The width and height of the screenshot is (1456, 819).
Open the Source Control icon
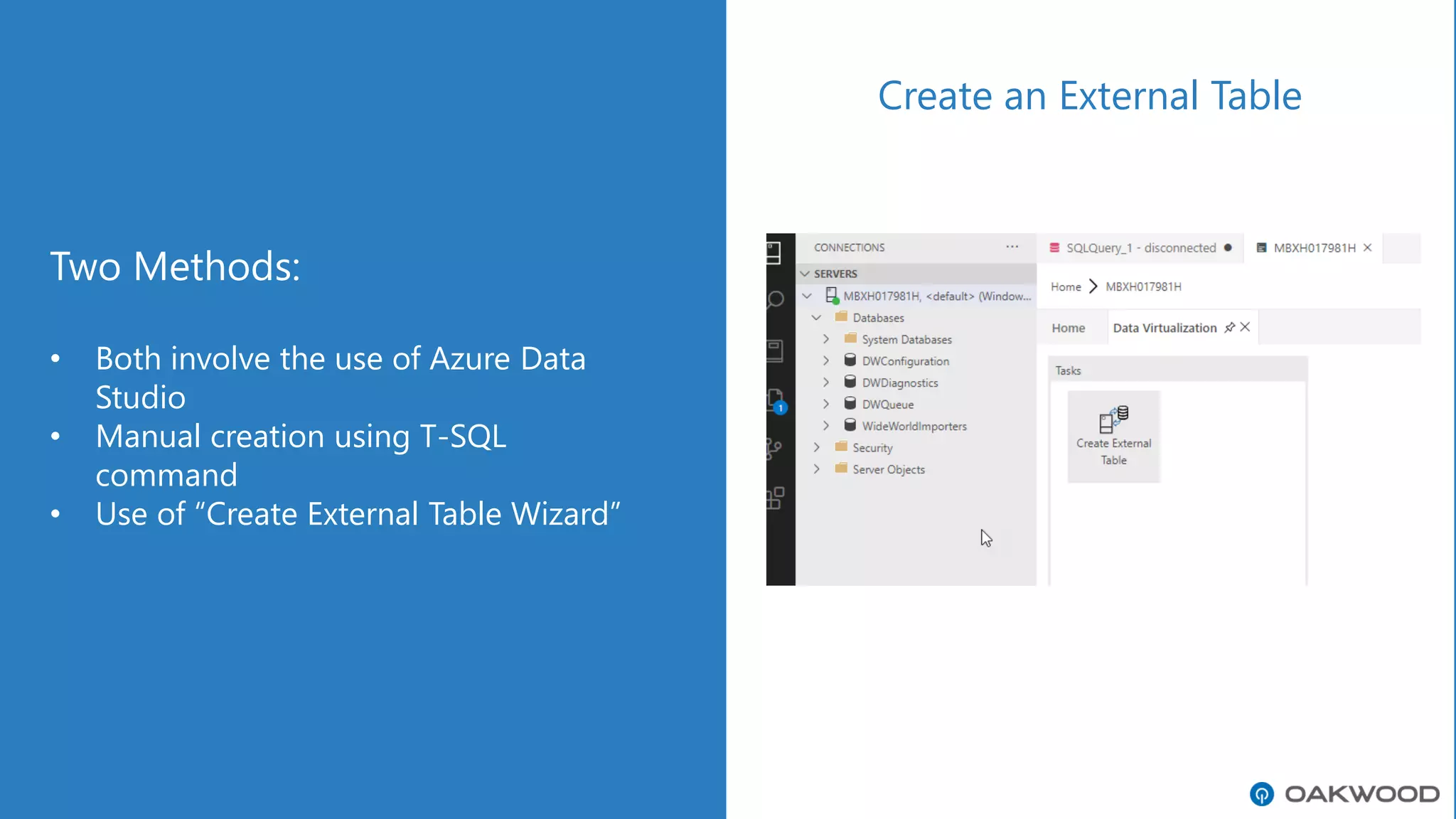click(774, 449)
